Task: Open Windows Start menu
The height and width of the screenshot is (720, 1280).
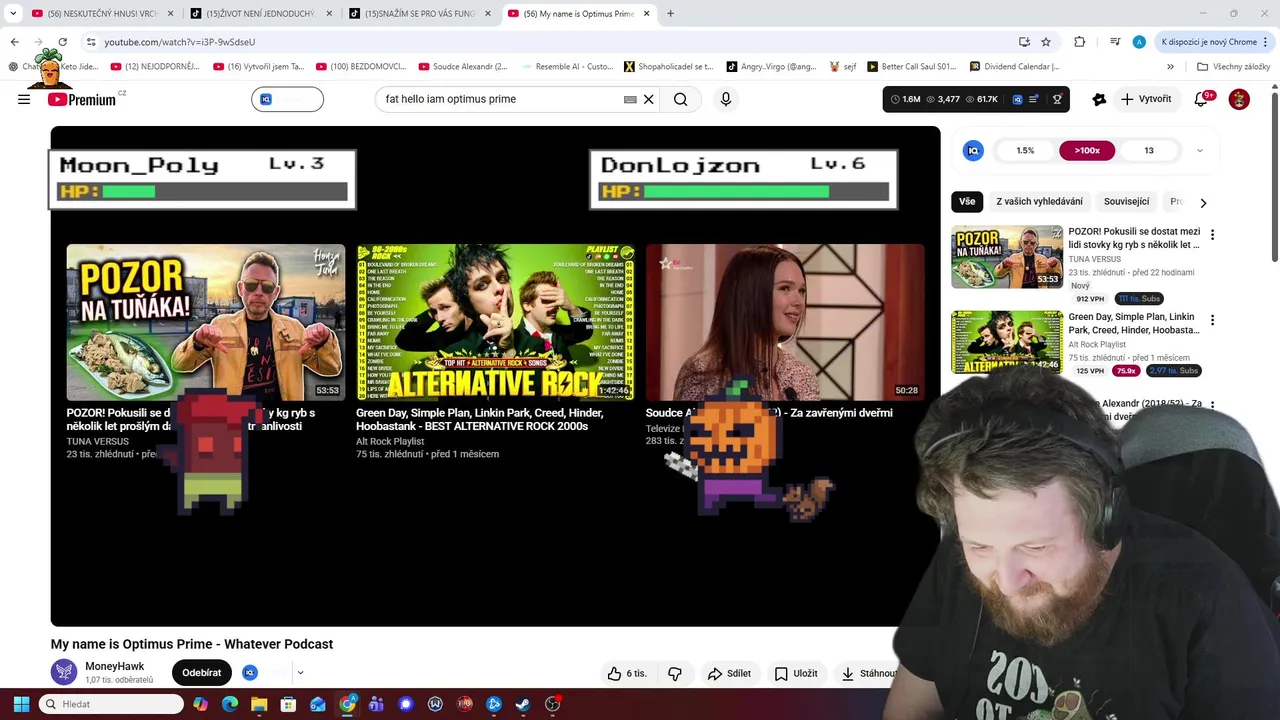Action: tap(21, 704)
